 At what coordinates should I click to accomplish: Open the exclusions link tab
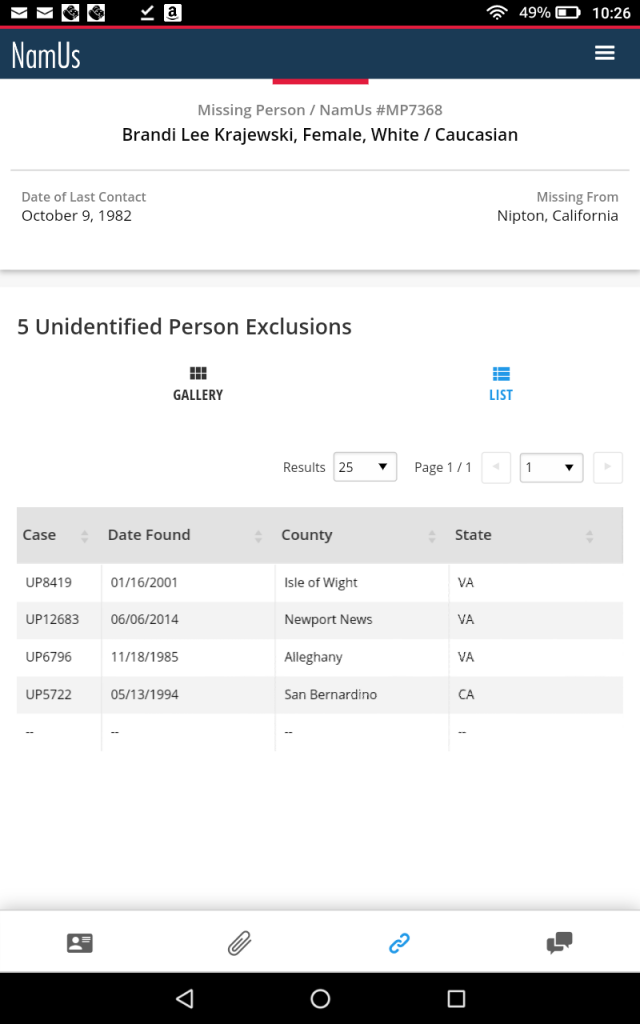click(x=399, y=942)
